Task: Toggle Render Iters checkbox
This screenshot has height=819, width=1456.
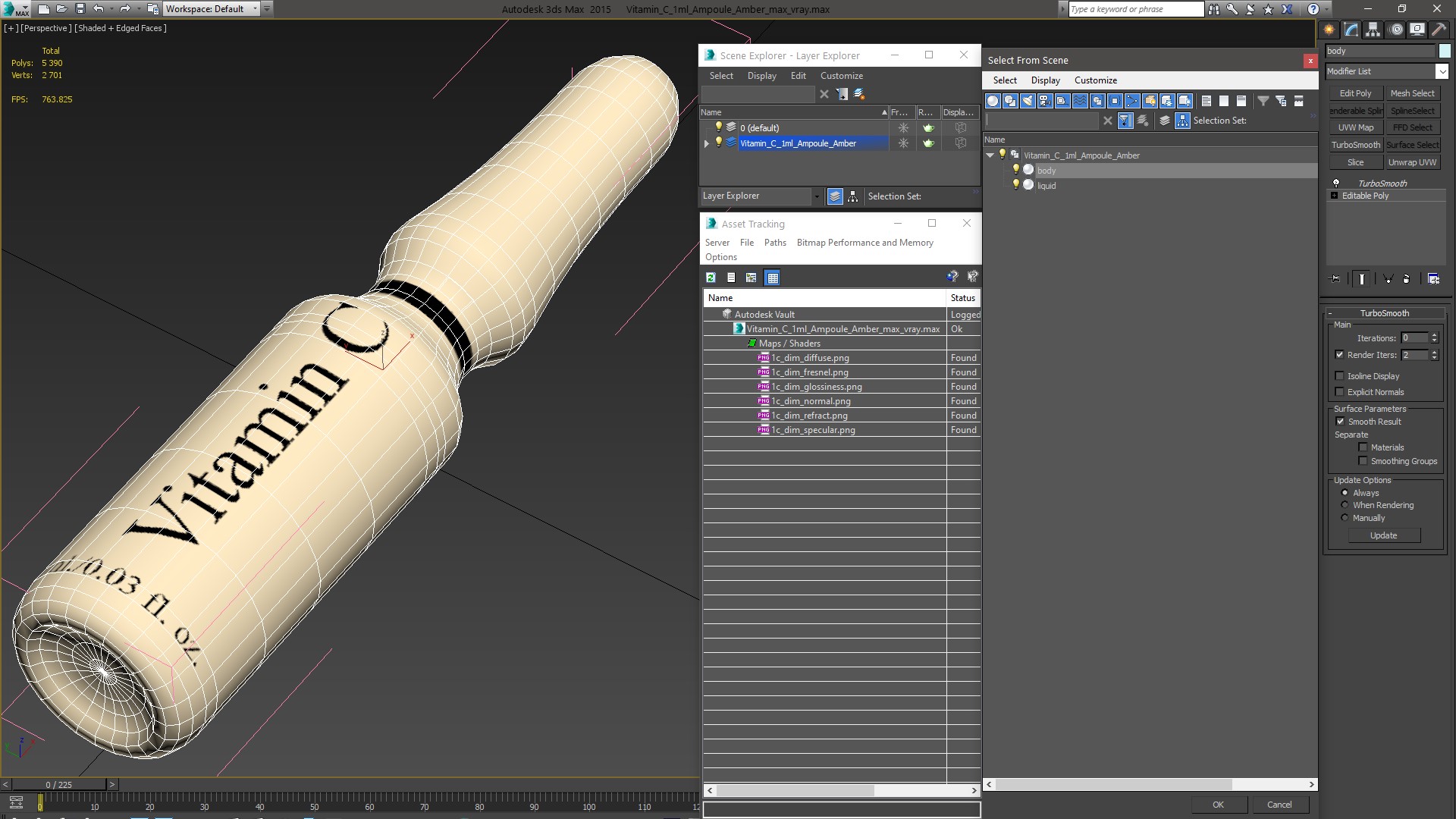Action: [1340, 355]
